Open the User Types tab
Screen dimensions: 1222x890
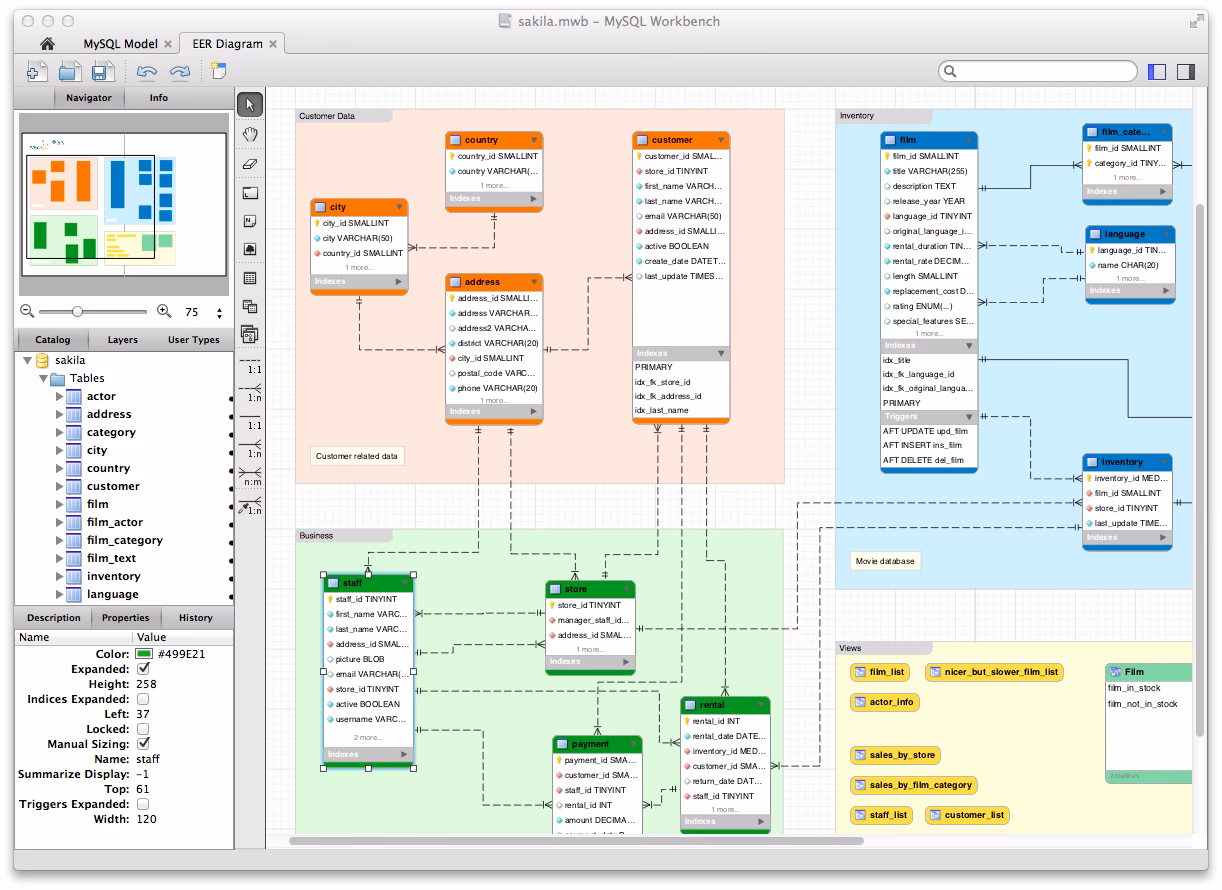(x=194, y=340)
